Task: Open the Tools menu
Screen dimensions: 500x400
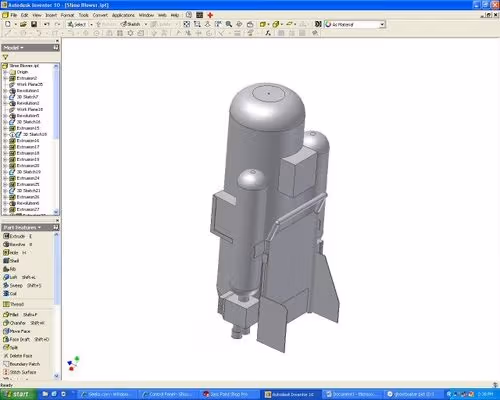Action: (x=84, y=15)
